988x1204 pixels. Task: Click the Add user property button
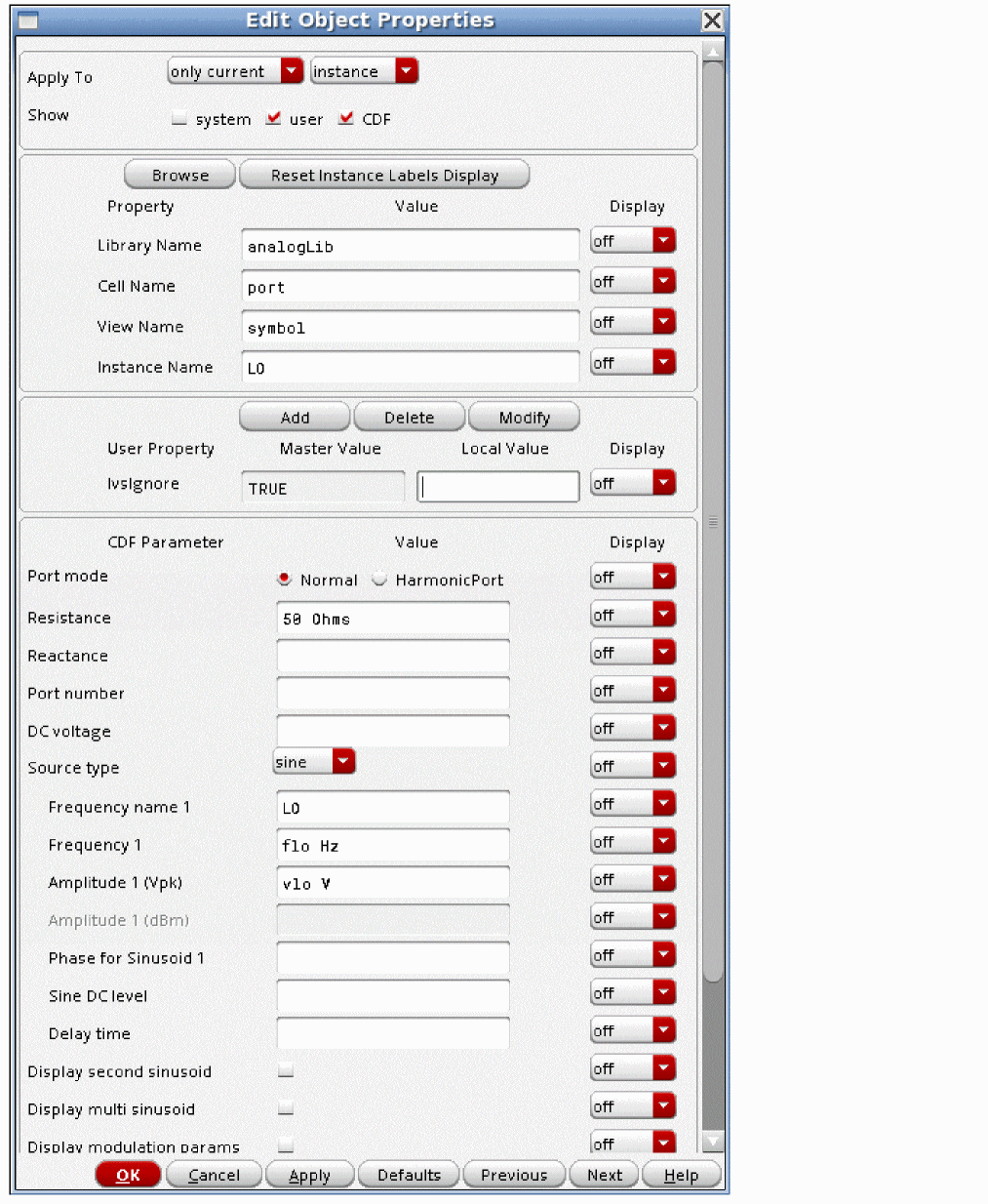pyautogui.click(x=295, y=418)
